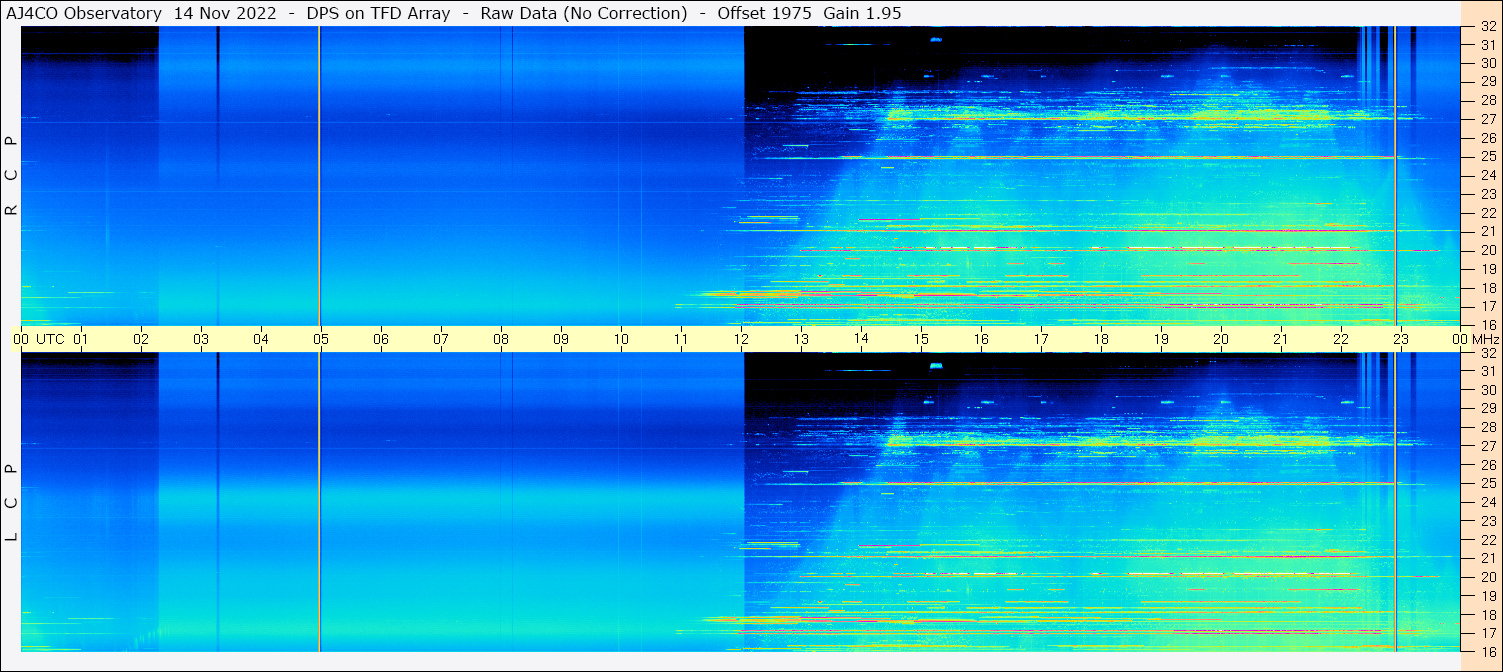The height and width of the screenshot is (672, 1503).
Task: Click the 17 MHz label of RCP panel
Action: click(1488, 306)
